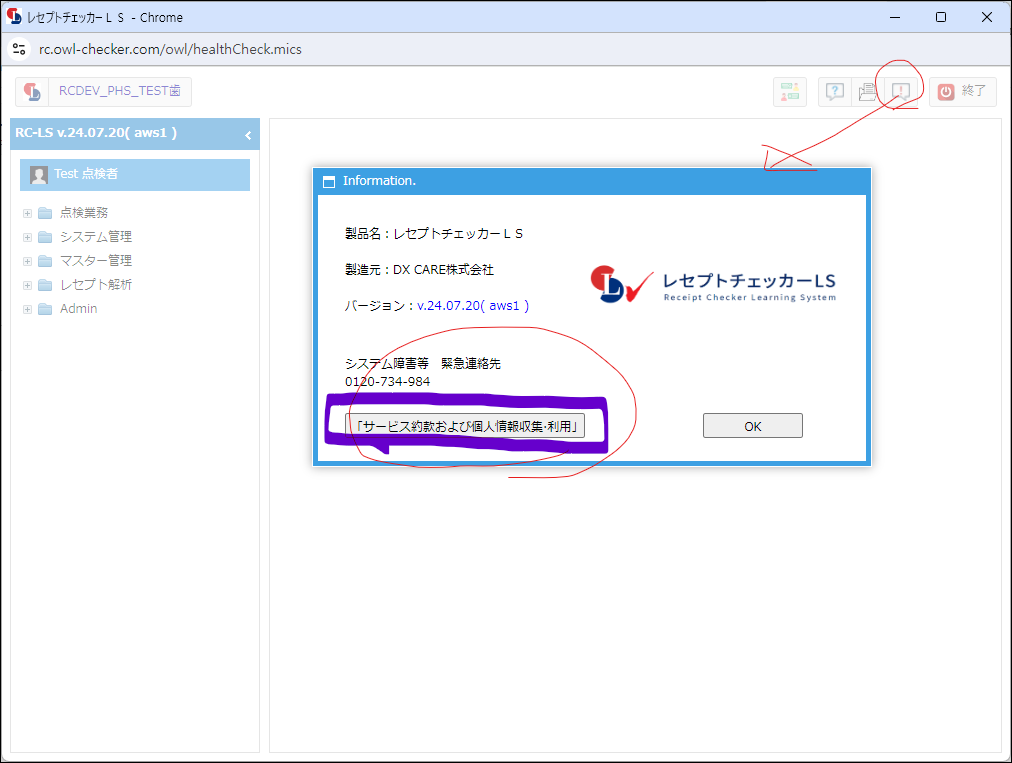
Task: Click the exclamation information toolbar icon
Action: [x=900, y=92]
